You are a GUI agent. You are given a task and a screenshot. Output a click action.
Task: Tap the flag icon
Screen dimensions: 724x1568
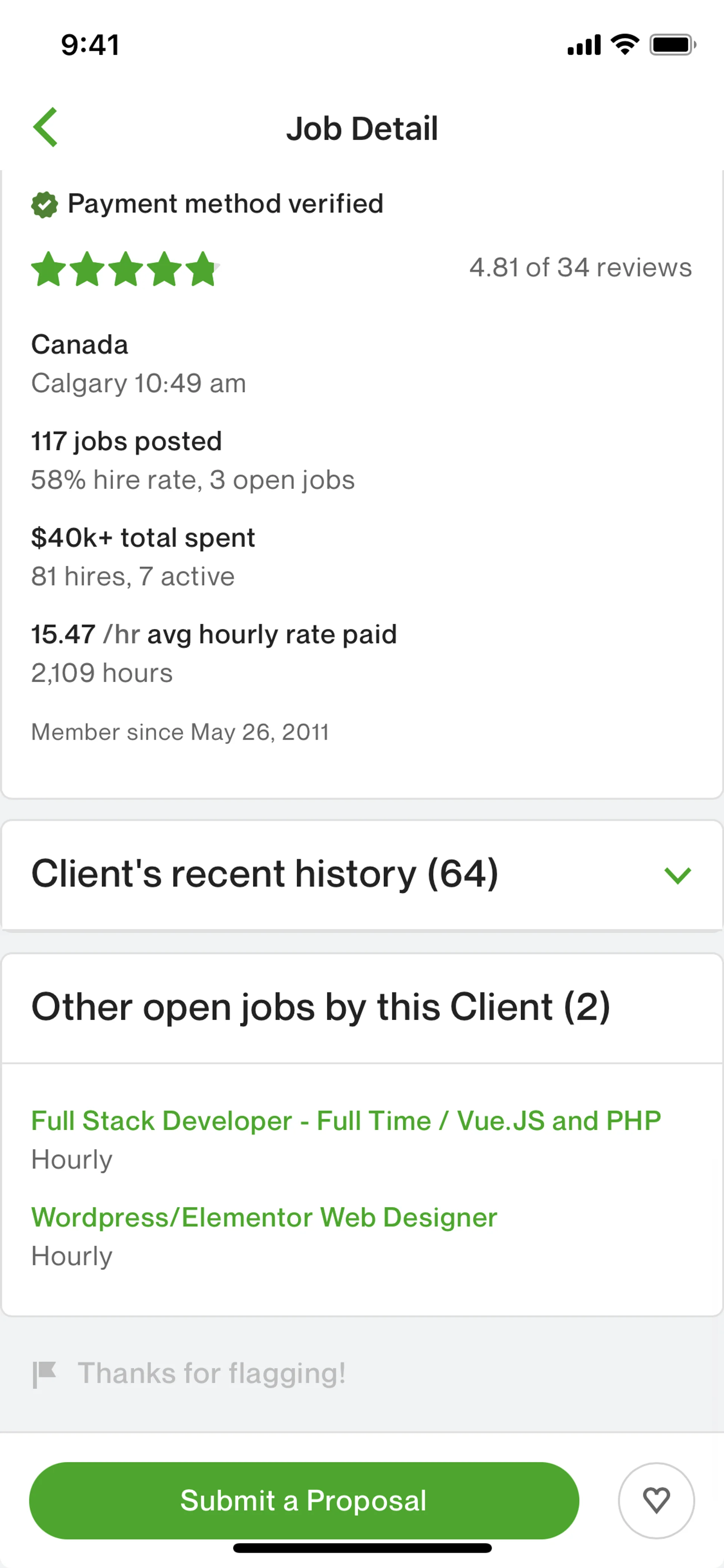pos(44,1374)
